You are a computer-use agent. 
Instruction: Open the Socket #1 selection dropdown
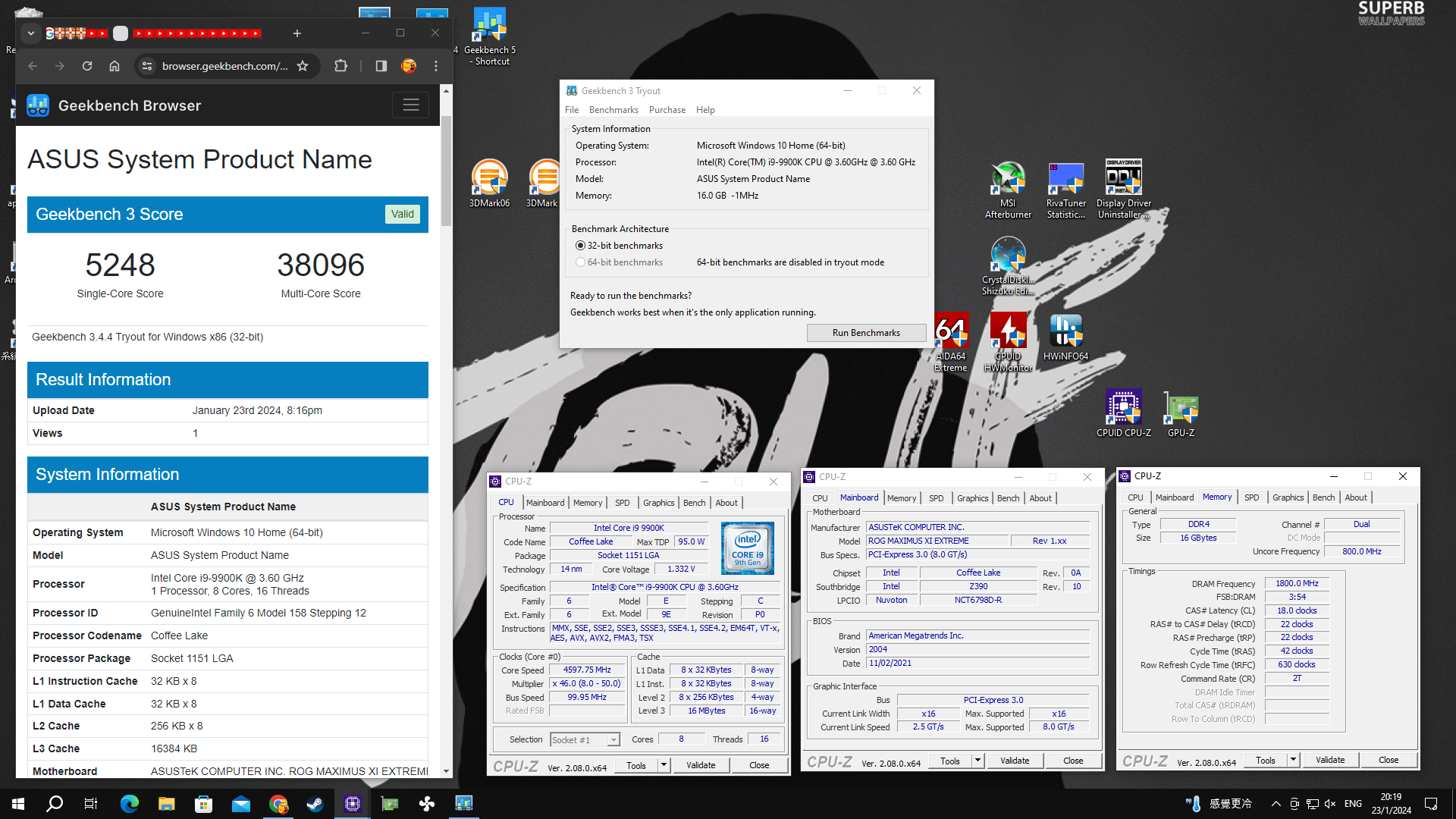click(585, 739)
